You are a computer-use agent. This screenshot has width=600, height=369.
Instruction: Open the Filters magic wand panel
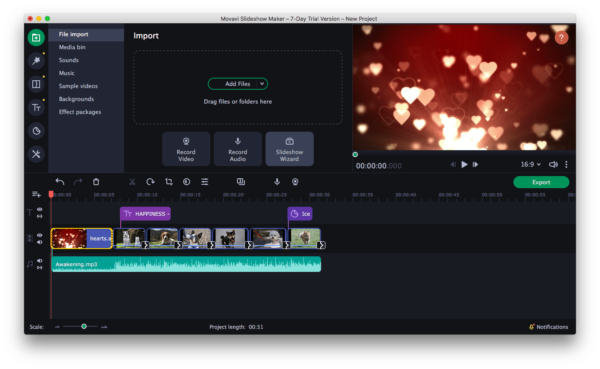click(x=36, y=60)
